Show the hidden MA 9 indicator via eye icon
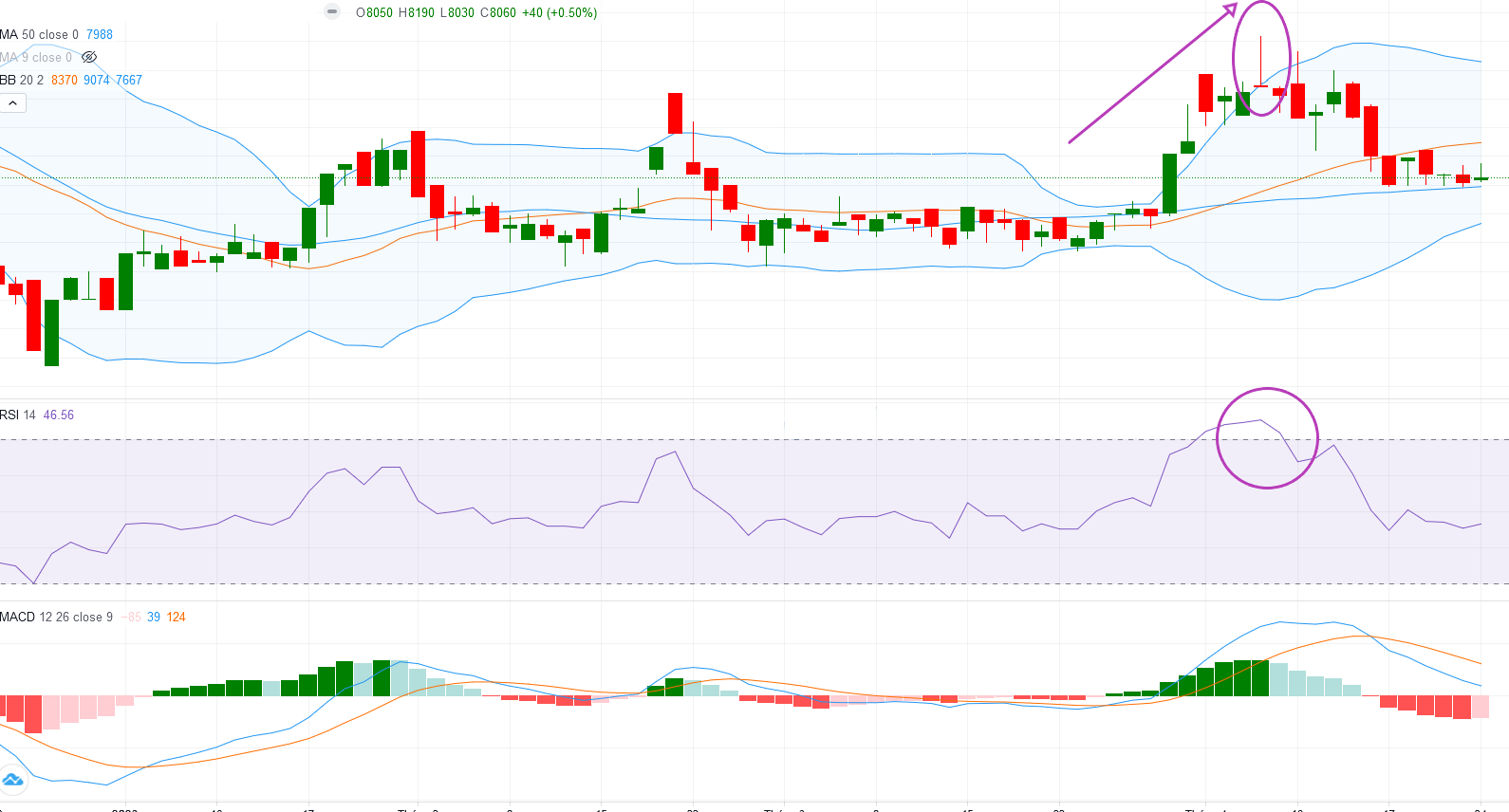The width and height of the screenshot is (1509, 812). (89, 57)
